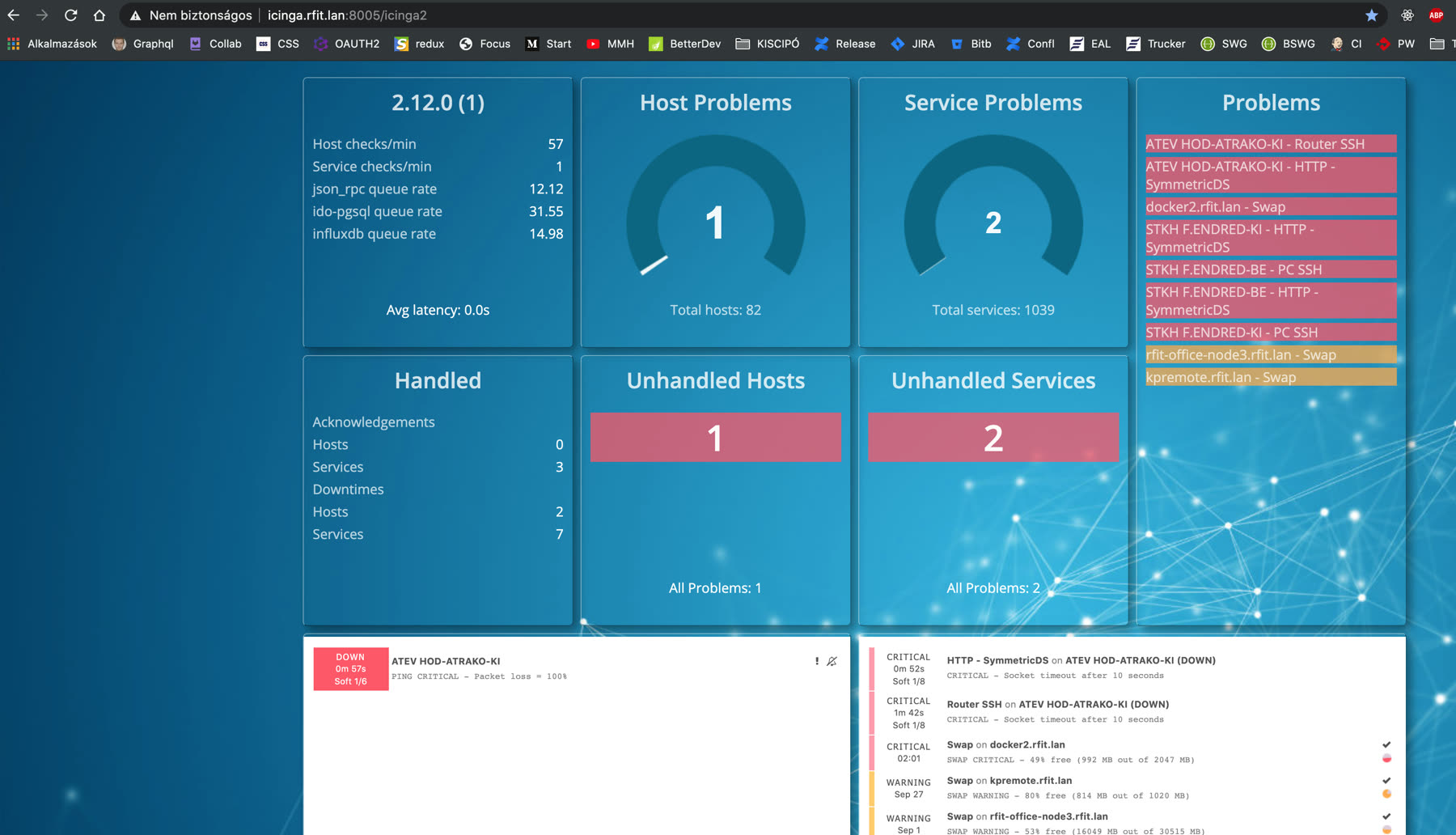The width and height of the screenshot is (1456, 835).
Task: Go to browser home page icon
Action: (x=99, y=15)
